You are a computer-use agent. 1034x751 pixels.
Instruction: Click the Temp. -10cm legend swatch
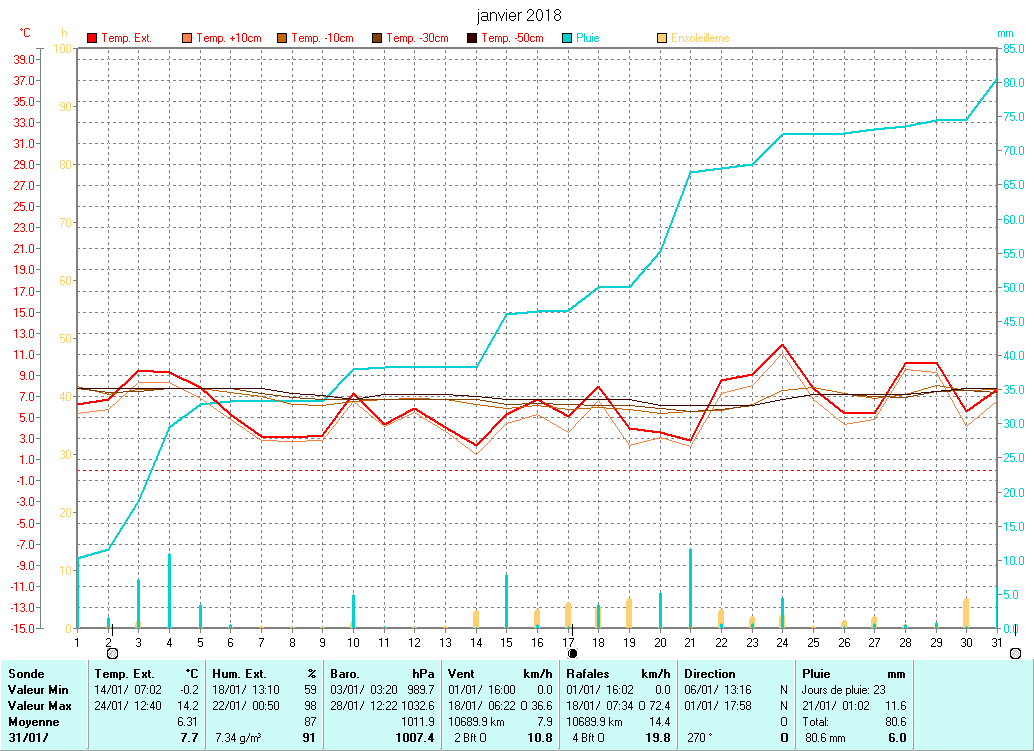coord(282,38)
